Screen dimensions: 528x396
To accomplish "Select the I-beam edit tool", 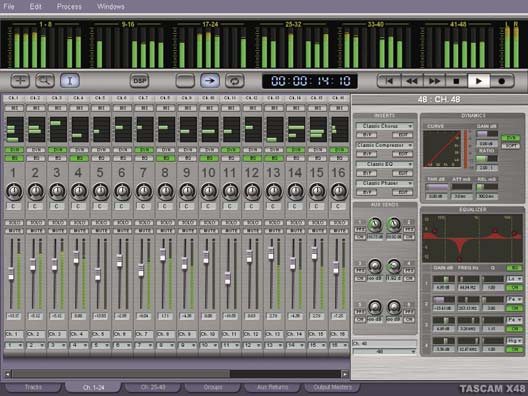I will 70,80.
